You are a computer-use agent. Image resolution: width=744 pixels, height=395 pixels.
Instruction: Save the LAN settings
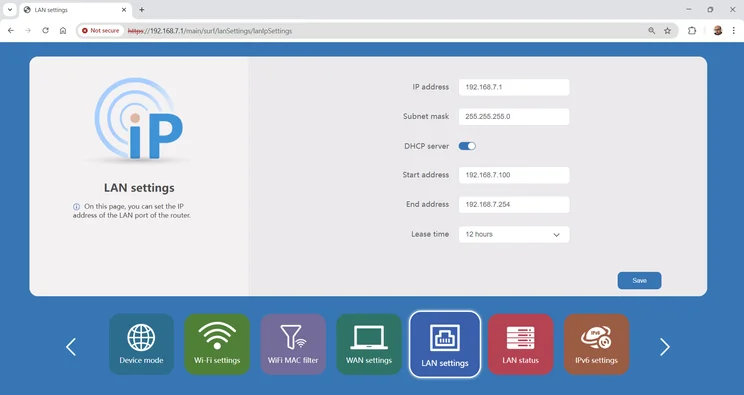(639, 281)
